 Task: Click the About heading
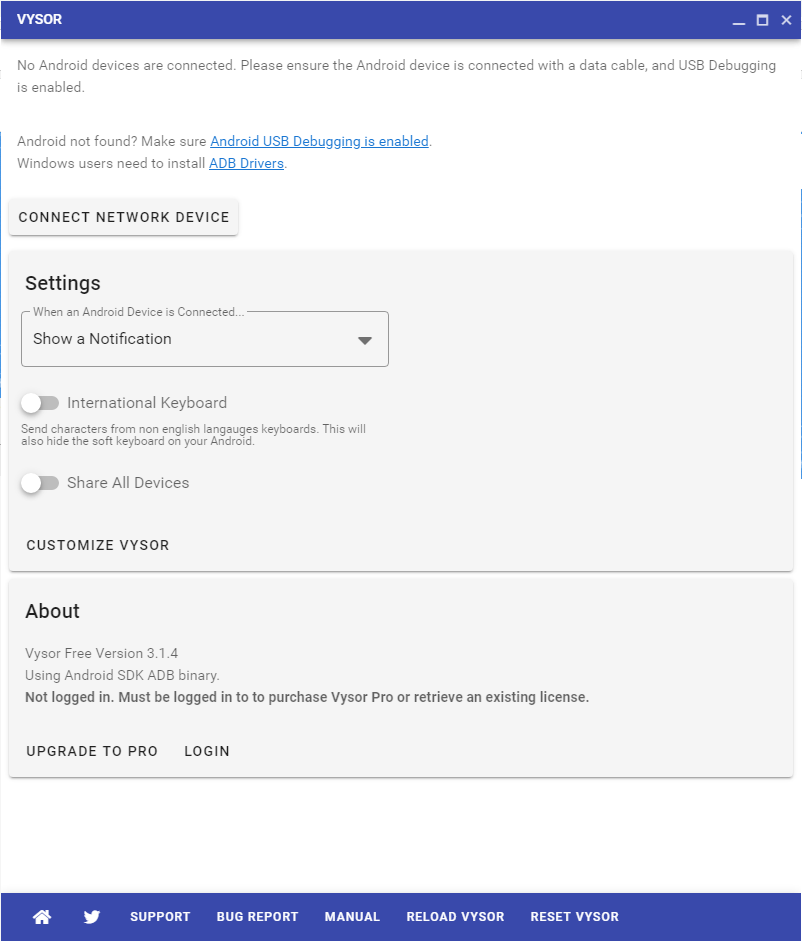[52, 611]
